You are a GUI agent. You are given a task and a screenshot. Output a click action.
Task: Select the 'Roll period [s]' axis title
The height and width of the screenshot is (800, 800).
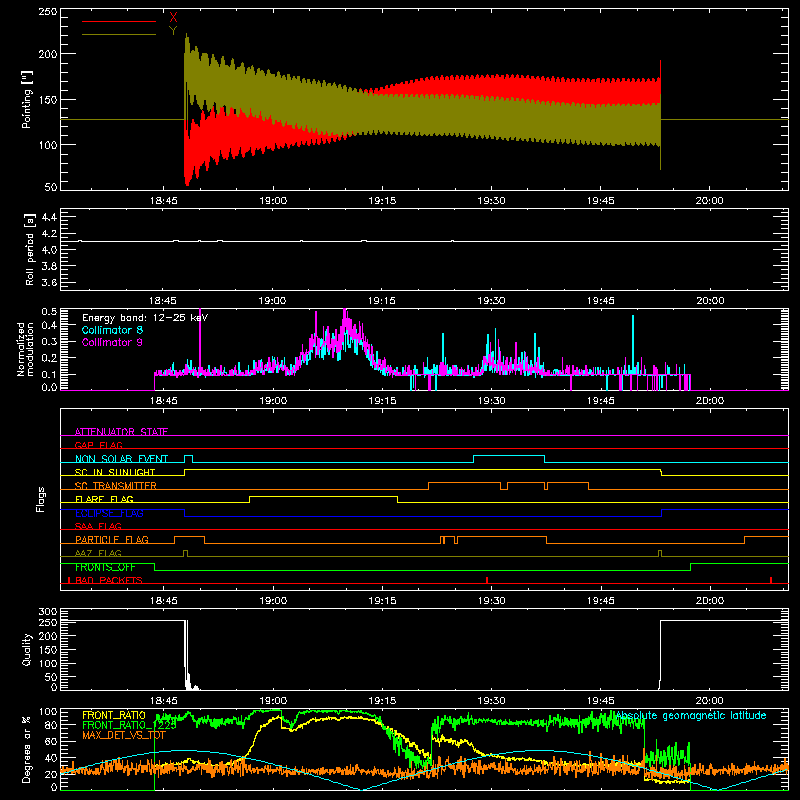click(30, 249)
